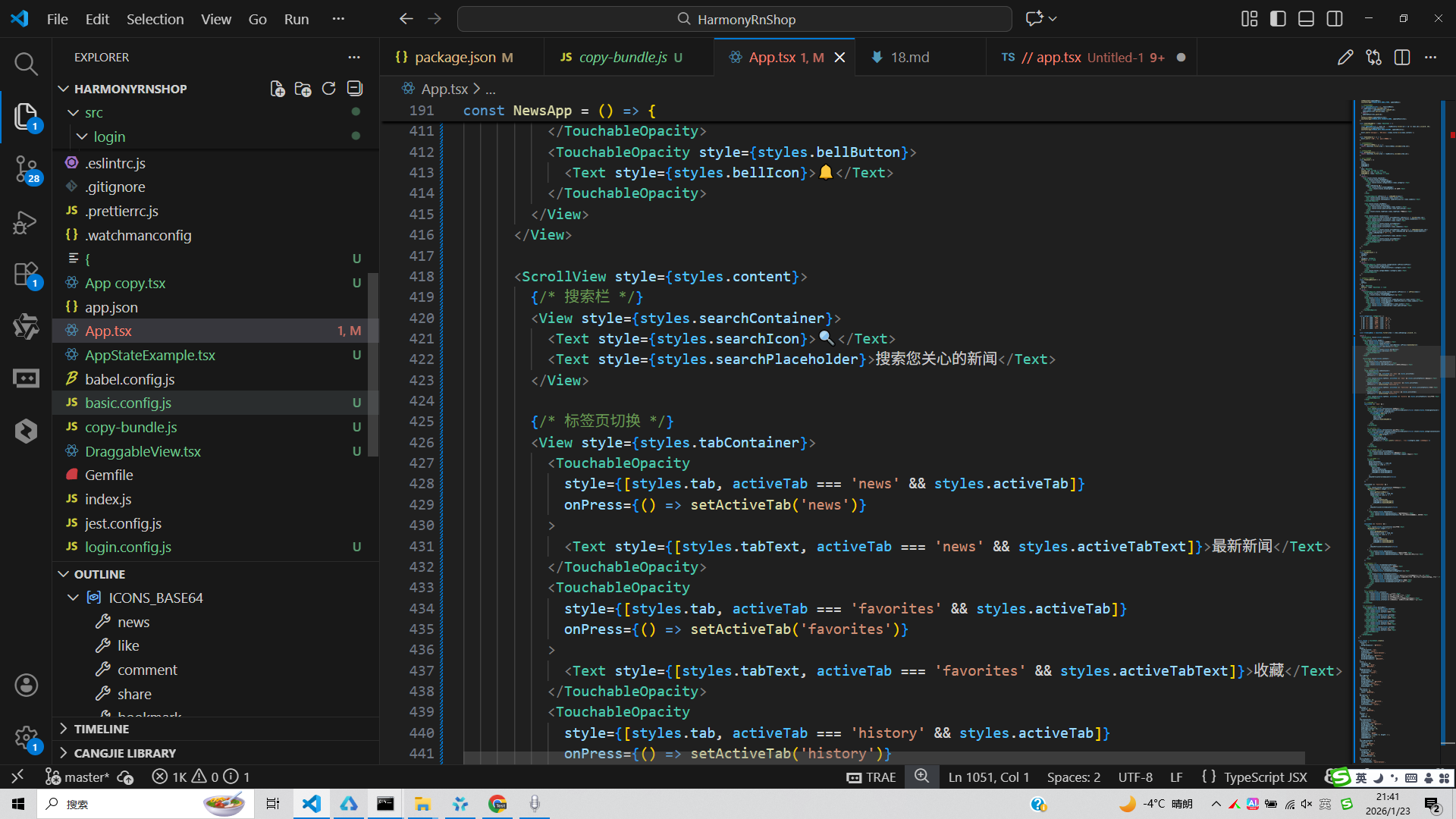Switch to the package.json tab

(x=455, y=58)
